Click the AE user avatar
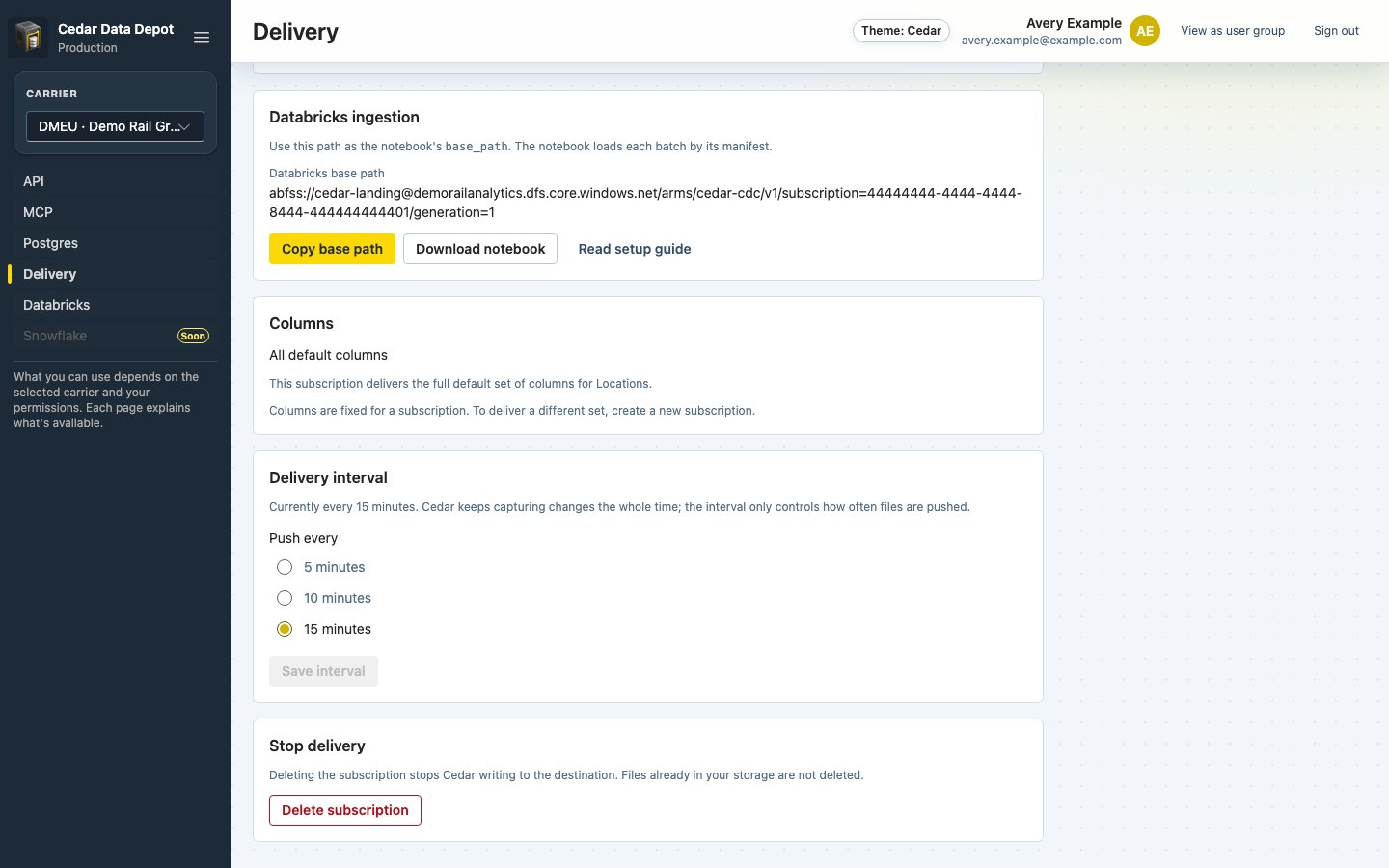This screenshot has height=868, width=1389. tap(1145, 31)
